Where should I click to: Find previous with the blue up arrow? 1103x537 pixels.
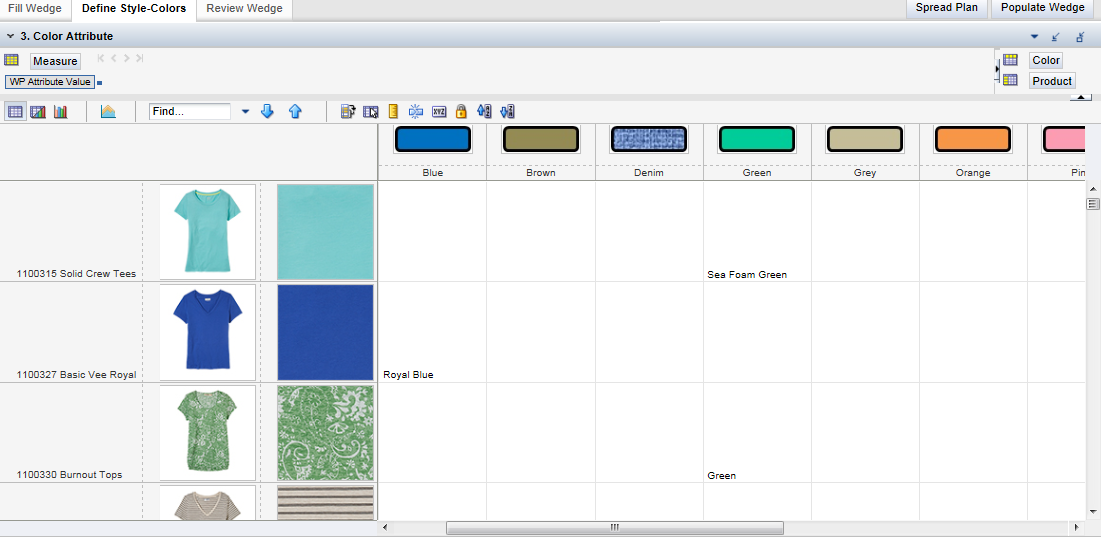click(295, 111)
